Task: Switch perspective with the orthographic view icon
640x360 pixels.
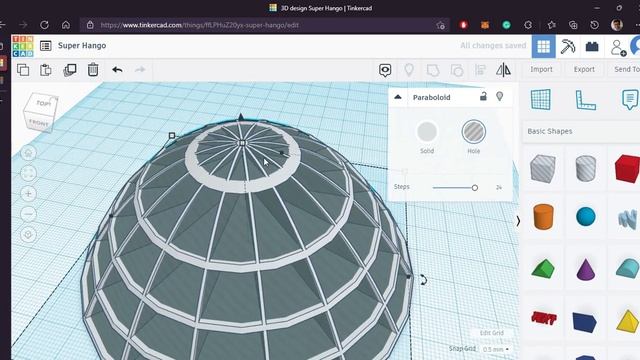Action: tap(28, 235)
